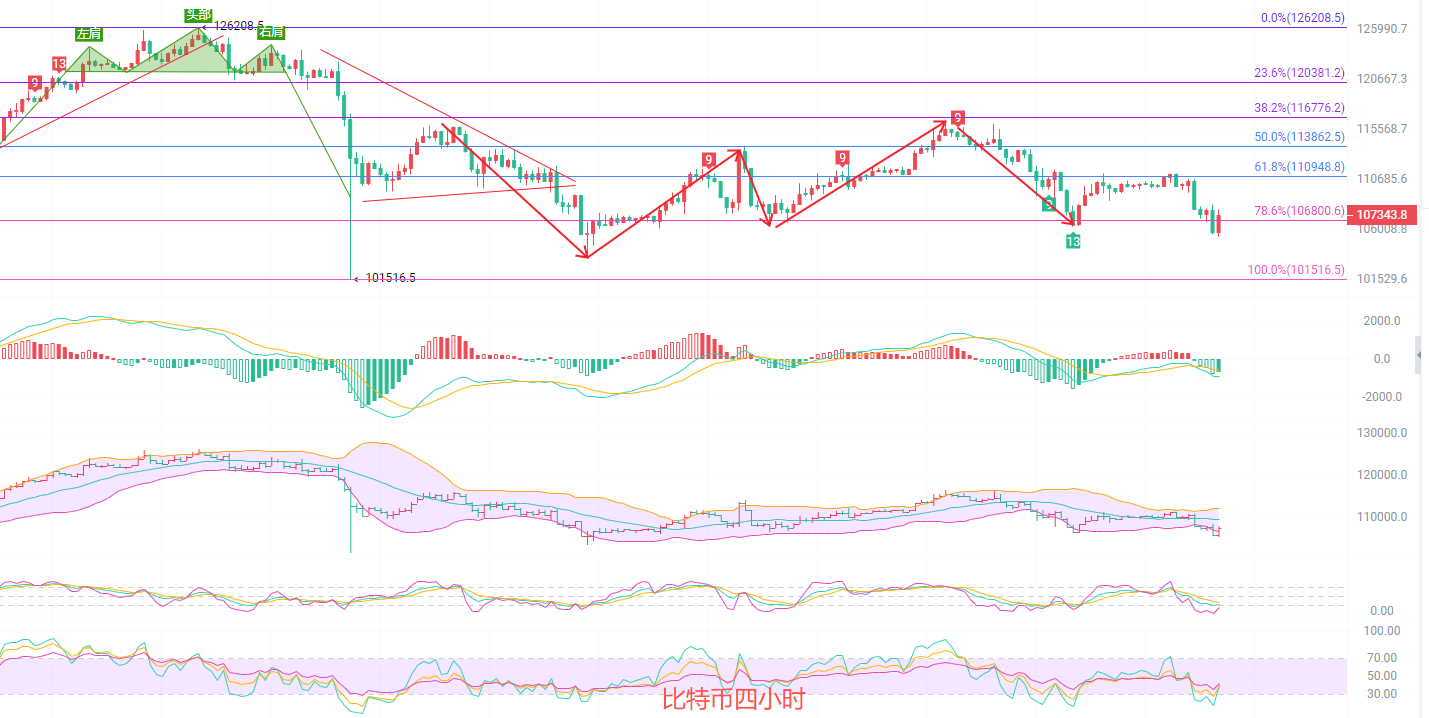Click the 右肩 right shoulder pattern label
Viewport: 1429px width, 718px height.
pos(271,32)
